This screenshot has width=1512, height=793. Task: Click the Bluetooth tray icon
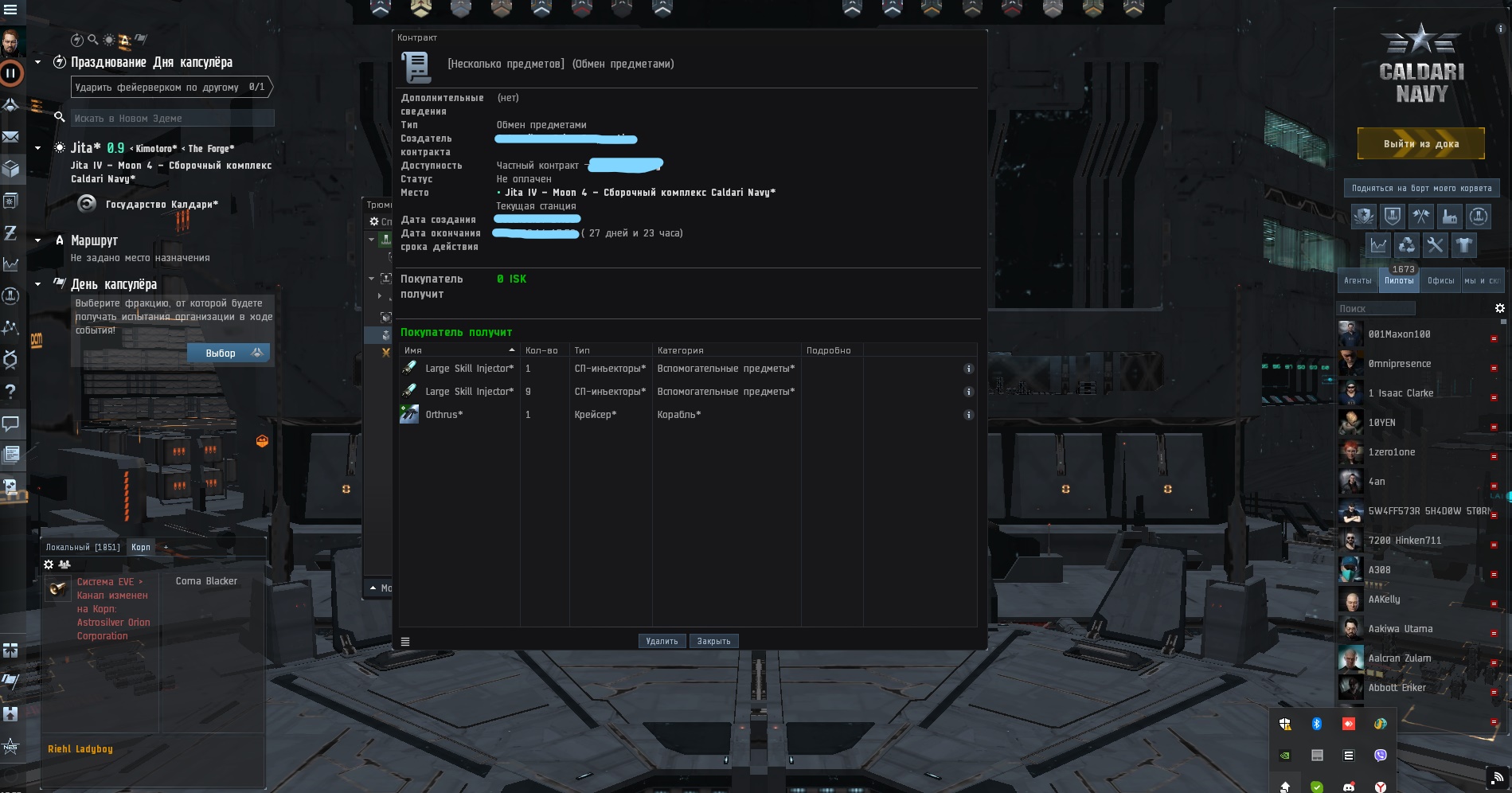1317,724
